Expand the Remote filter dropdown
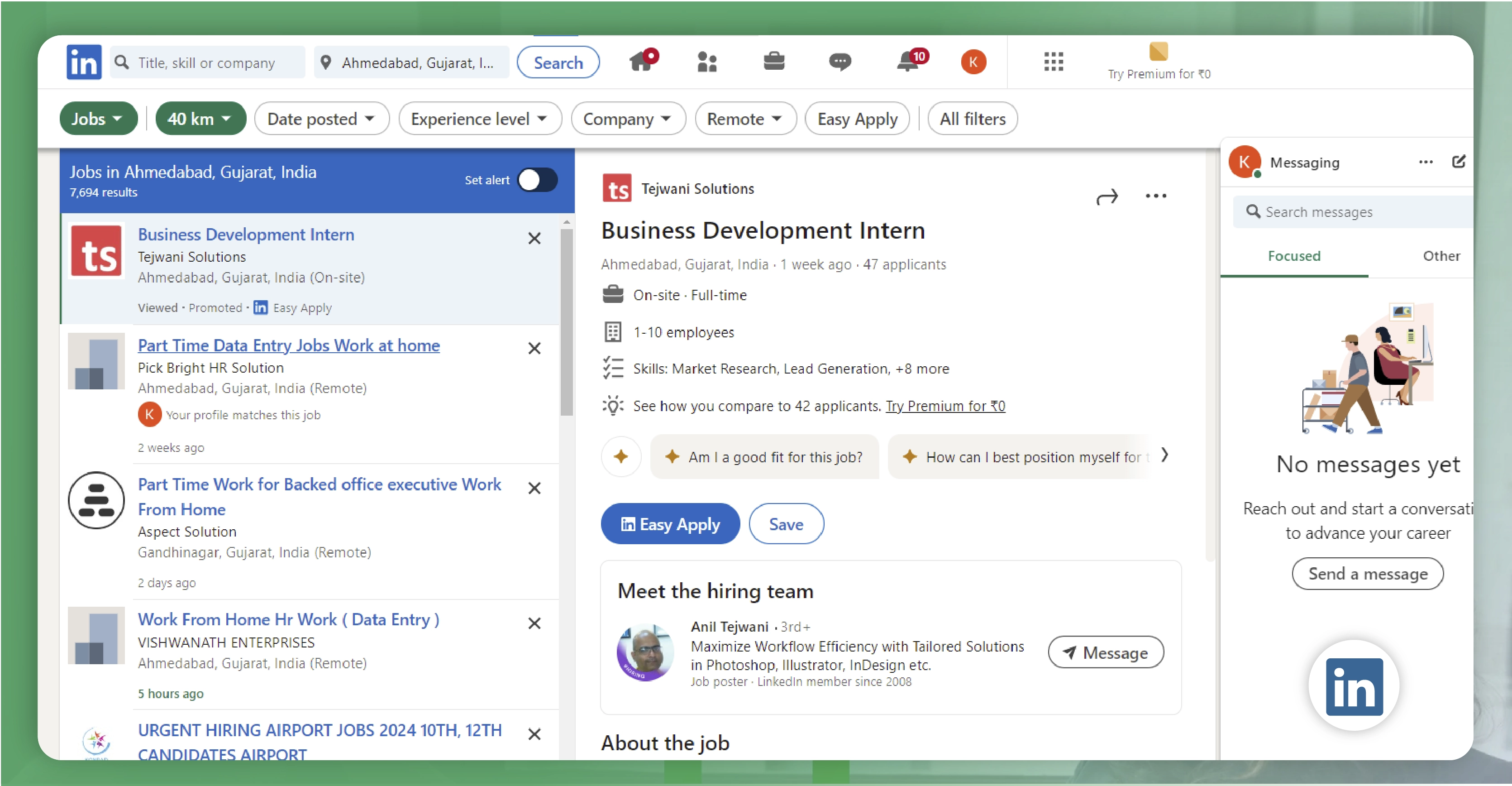 pyautogui.click(x=745, y=119)
